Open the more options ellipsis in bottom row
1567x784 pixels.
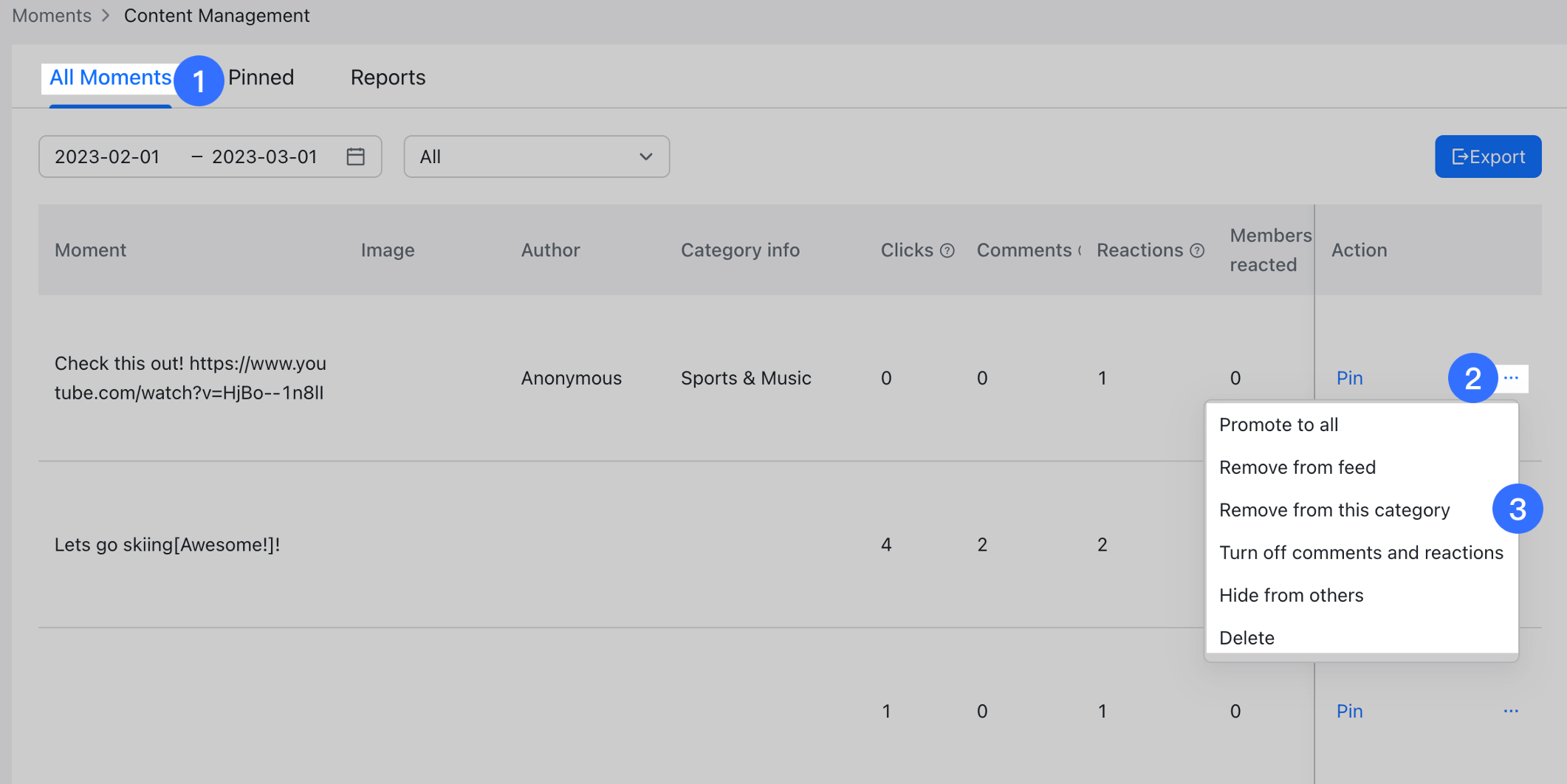[1511, 711]
